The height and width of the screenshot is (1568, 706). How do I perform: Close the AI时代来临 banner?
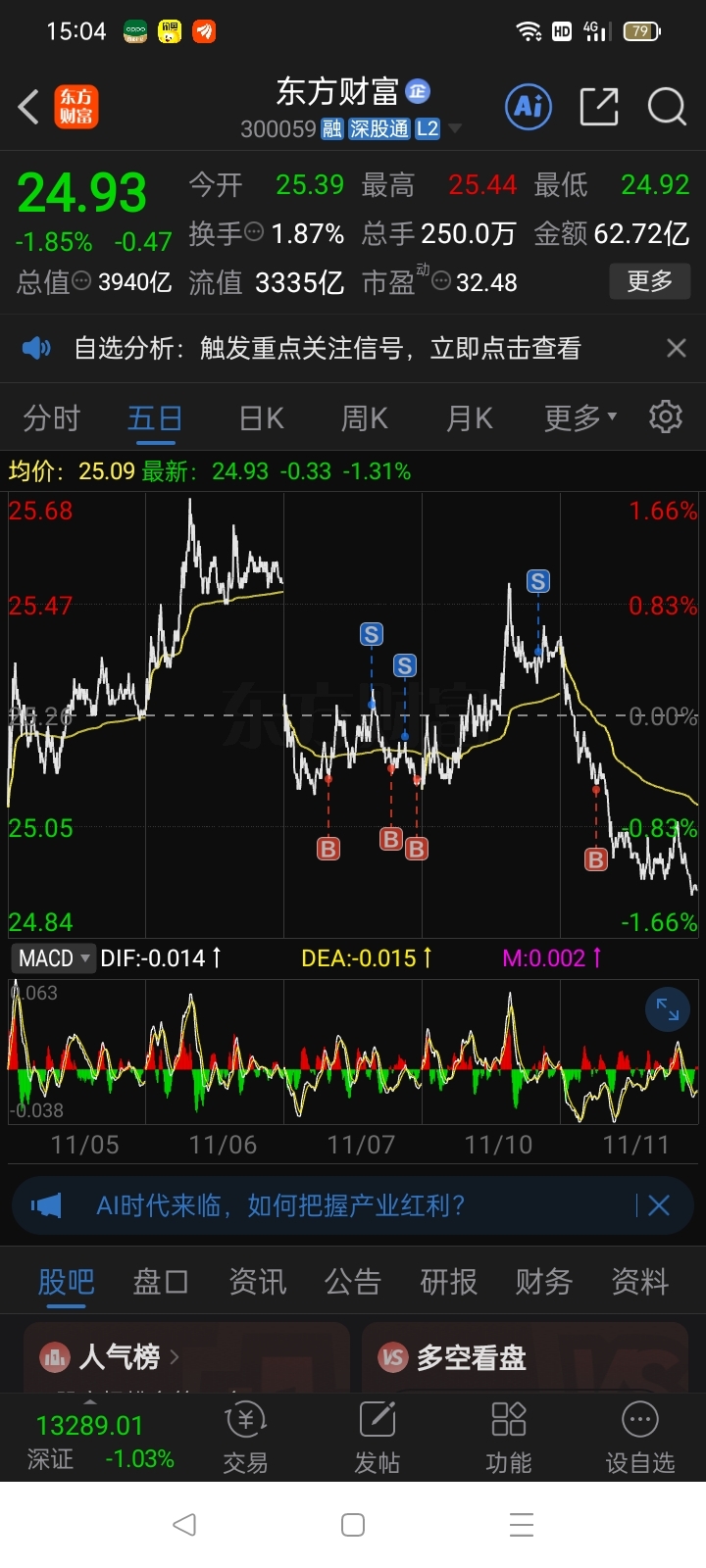coord(659,1205)
